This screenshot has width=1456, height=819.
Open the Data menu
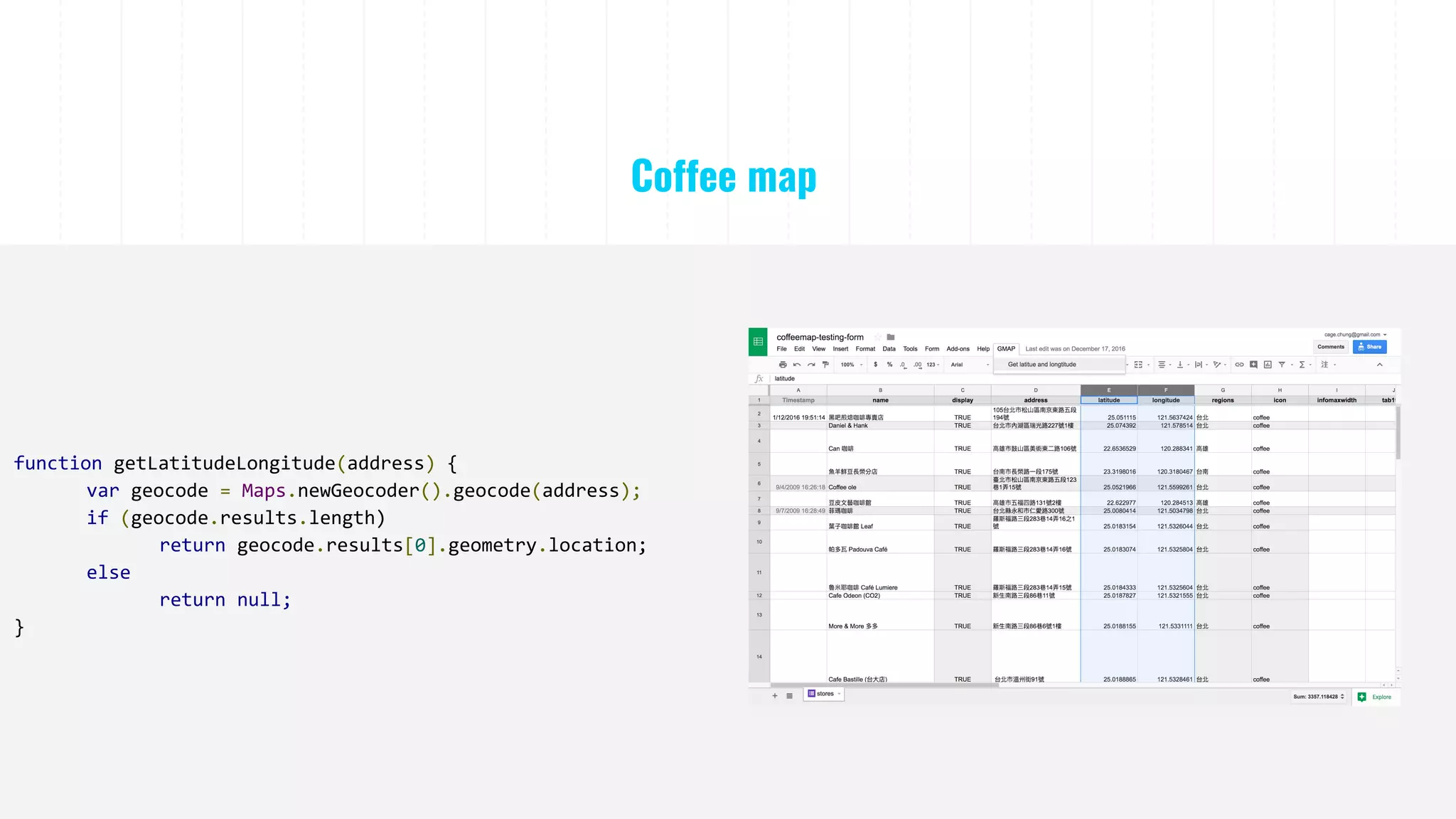coord(889,349)
